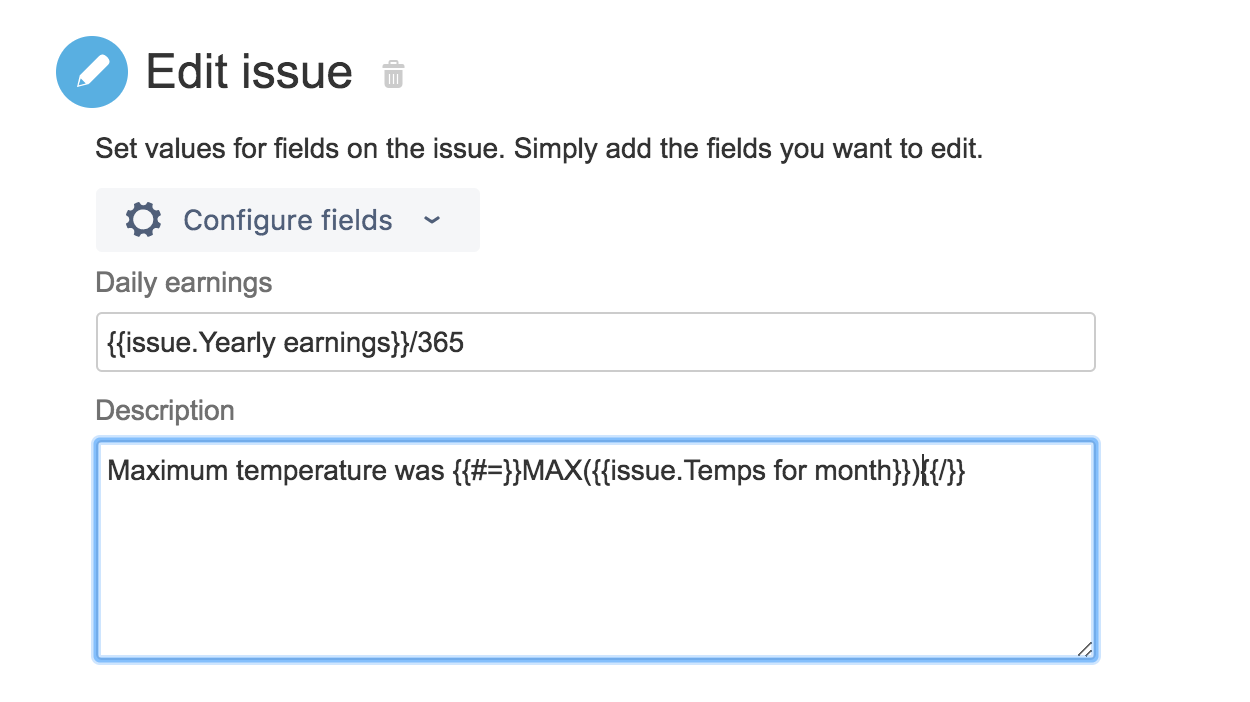
Task: Click the Description field label
Action: [165, 411]
